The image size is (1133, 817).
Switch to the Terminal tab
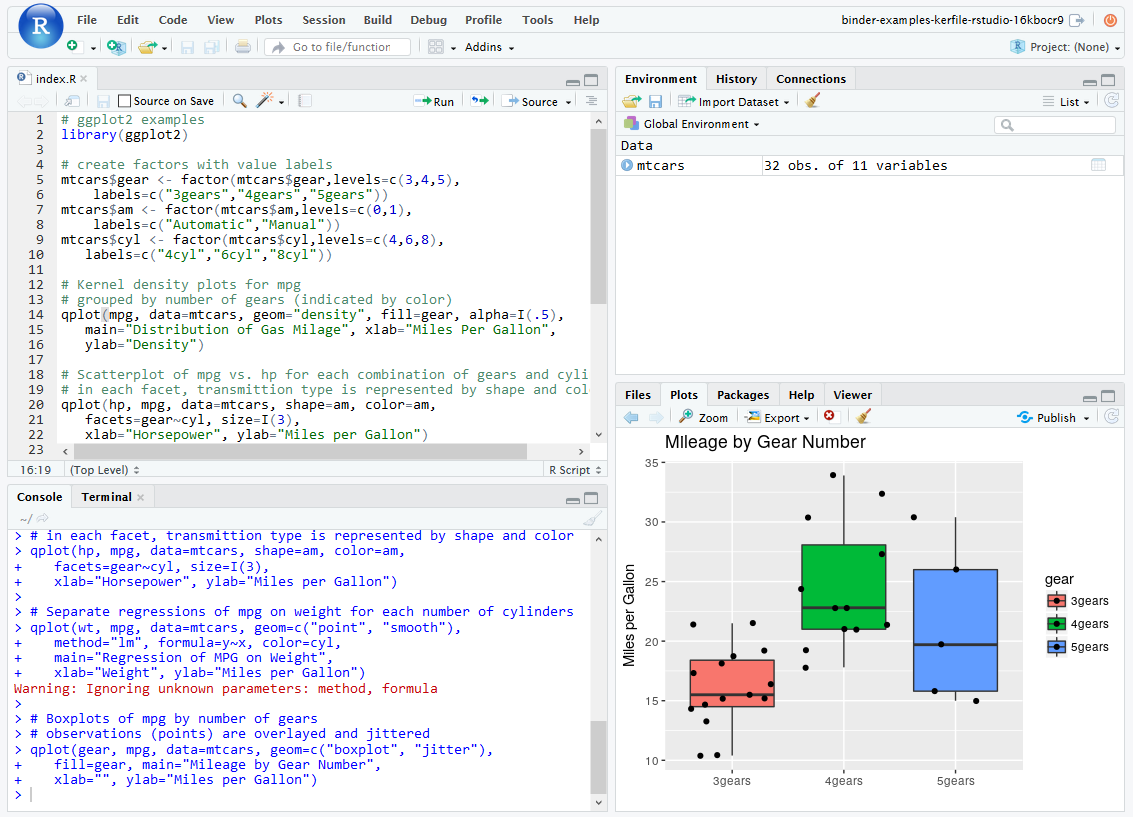[105, 496]
